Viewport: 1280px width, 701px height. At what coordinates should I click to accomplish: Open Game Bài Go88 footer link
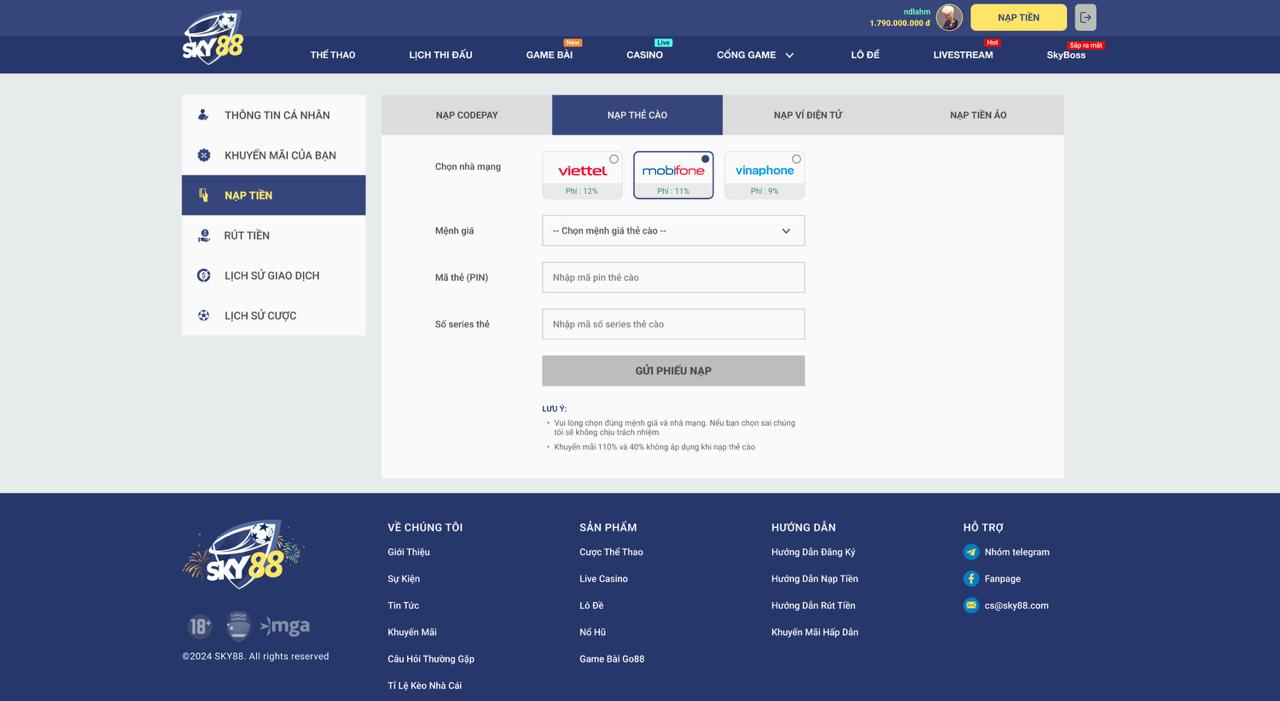pyautogui.click(x=611, y=659)
